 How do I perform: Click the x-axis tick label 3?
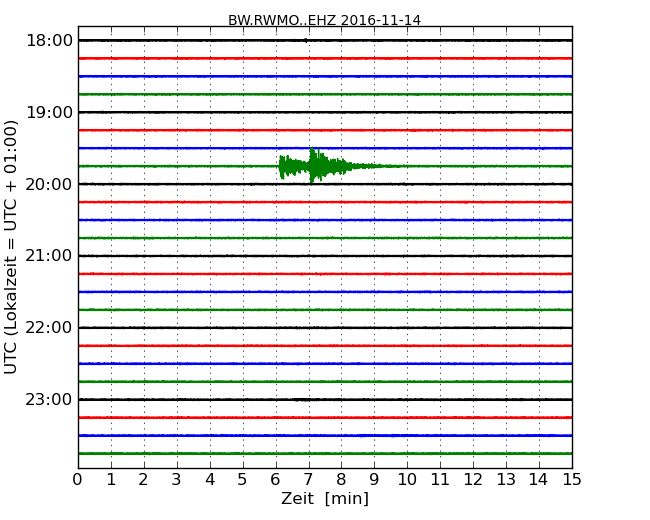(177, 480)
